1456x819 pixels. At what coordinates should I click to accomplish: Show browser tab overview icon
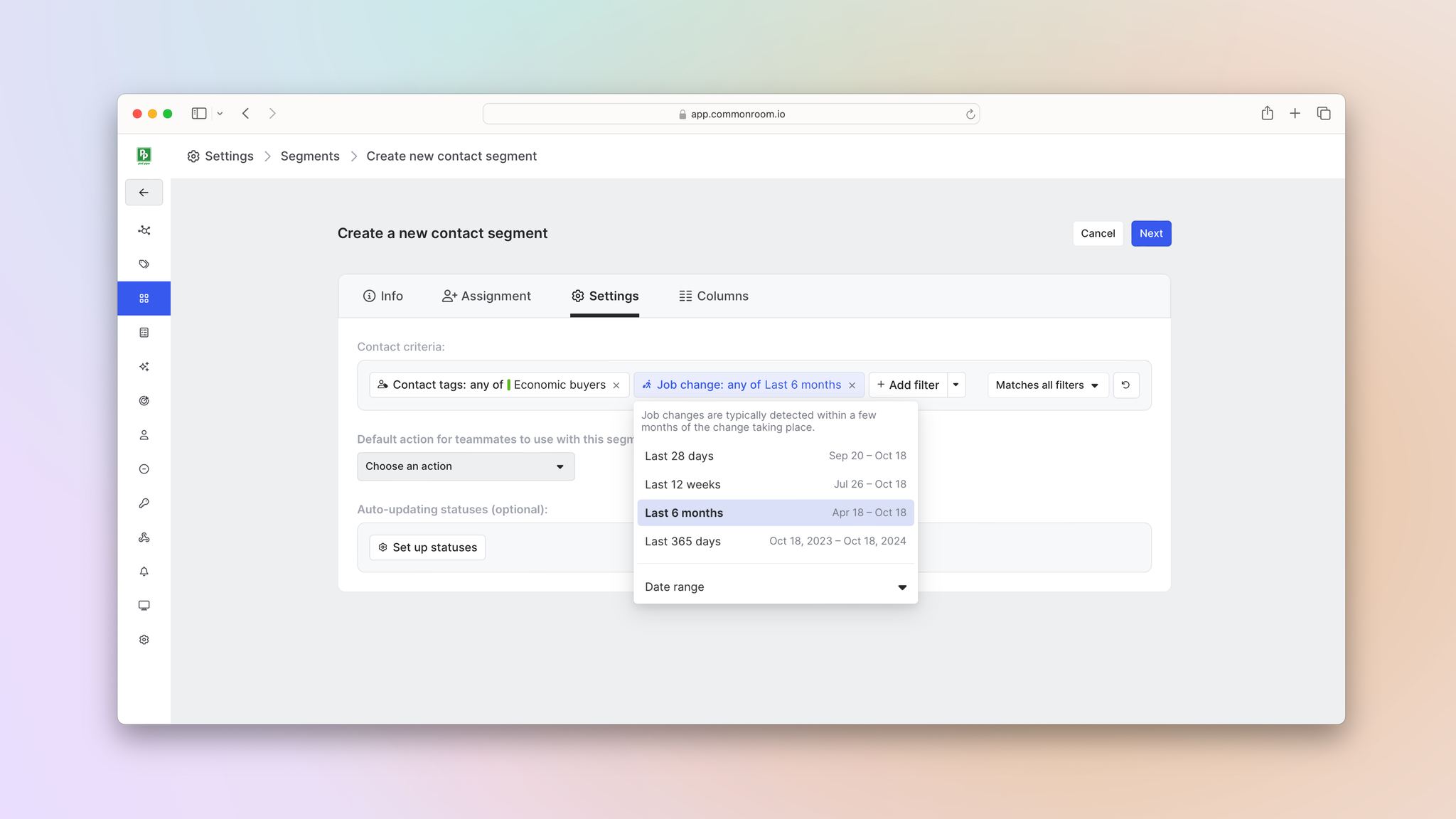1323,113
